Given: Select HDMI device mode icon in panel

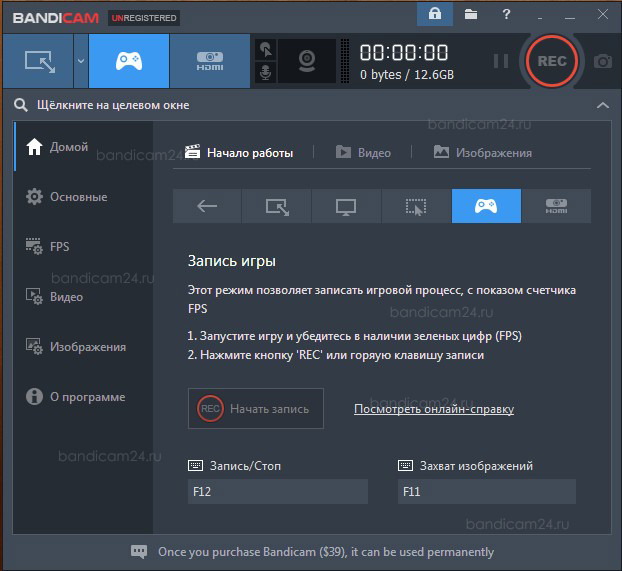Looking at the screenshot, I should (557, 206).
